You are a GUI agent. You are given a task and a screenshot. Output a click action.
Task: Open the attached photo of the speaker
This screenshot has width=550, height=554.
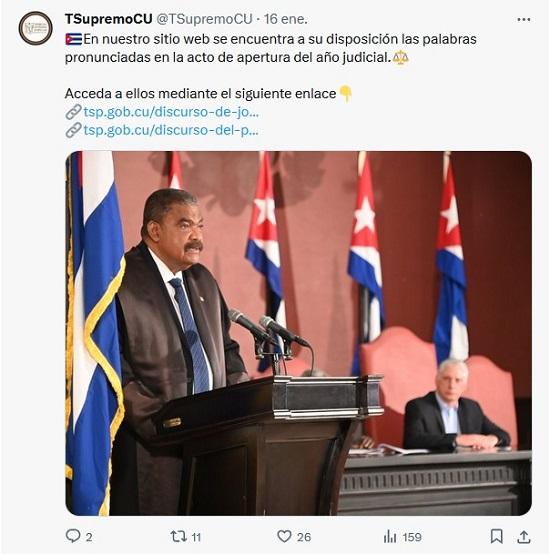tap(298, 333)
